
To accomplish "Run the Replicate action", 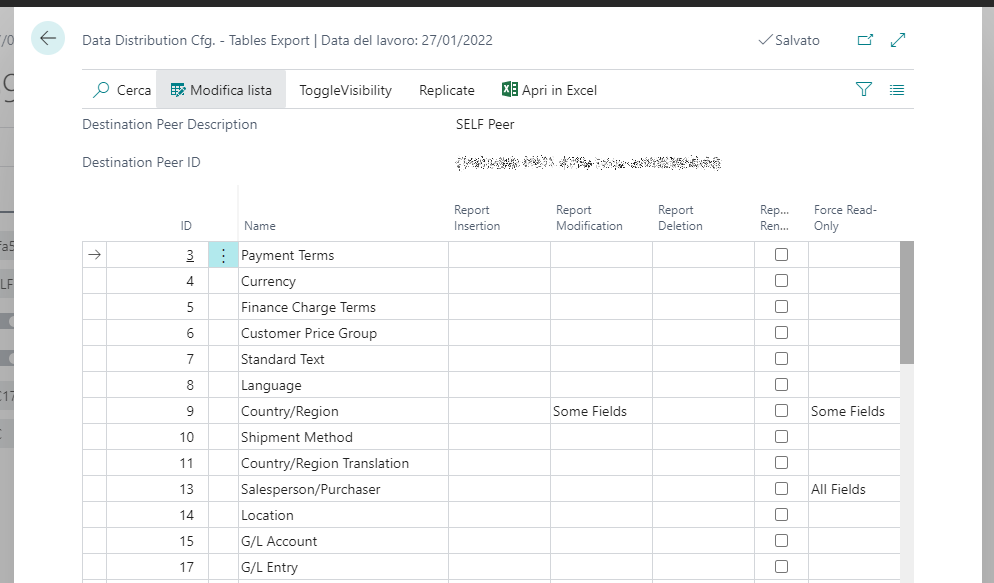I will (x=446, y=90).
